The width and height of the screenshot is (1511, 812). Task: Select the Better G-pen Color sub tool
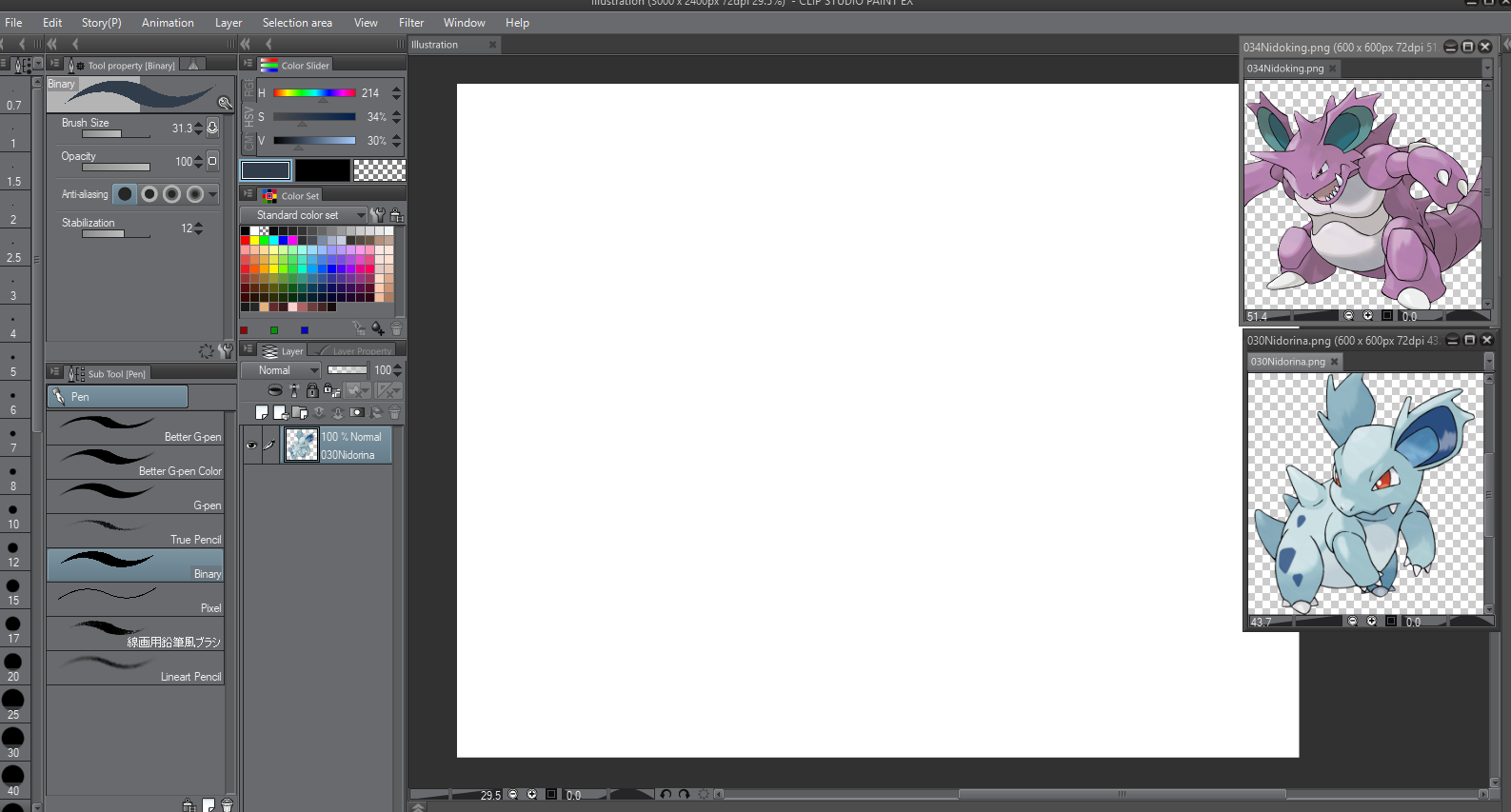pyautogui.click(x=135, y=463)
